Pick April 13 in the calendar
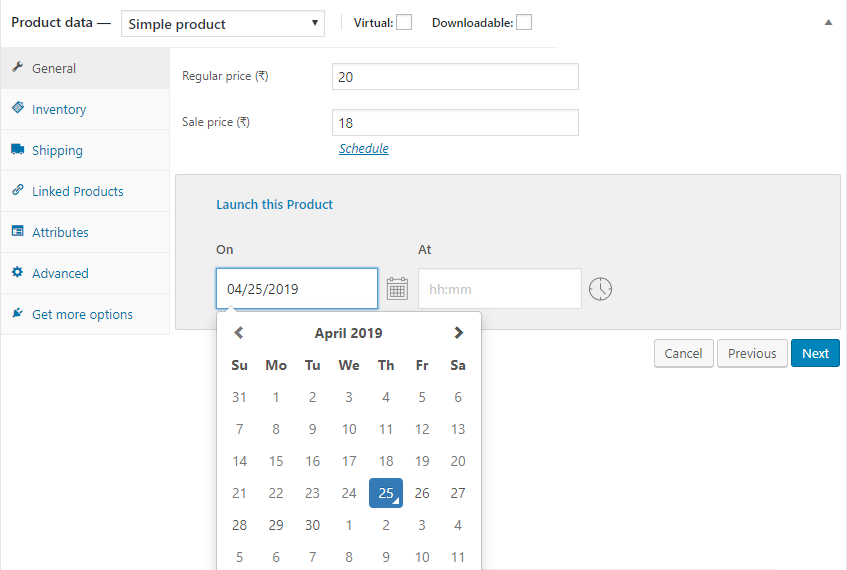This screenshot has width=847, height=570. [458, 429]
